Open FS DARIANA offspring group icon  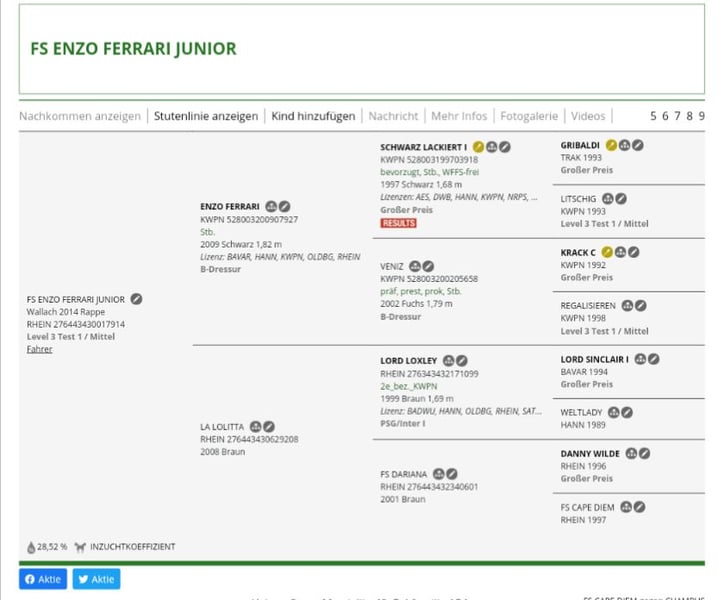439,474
